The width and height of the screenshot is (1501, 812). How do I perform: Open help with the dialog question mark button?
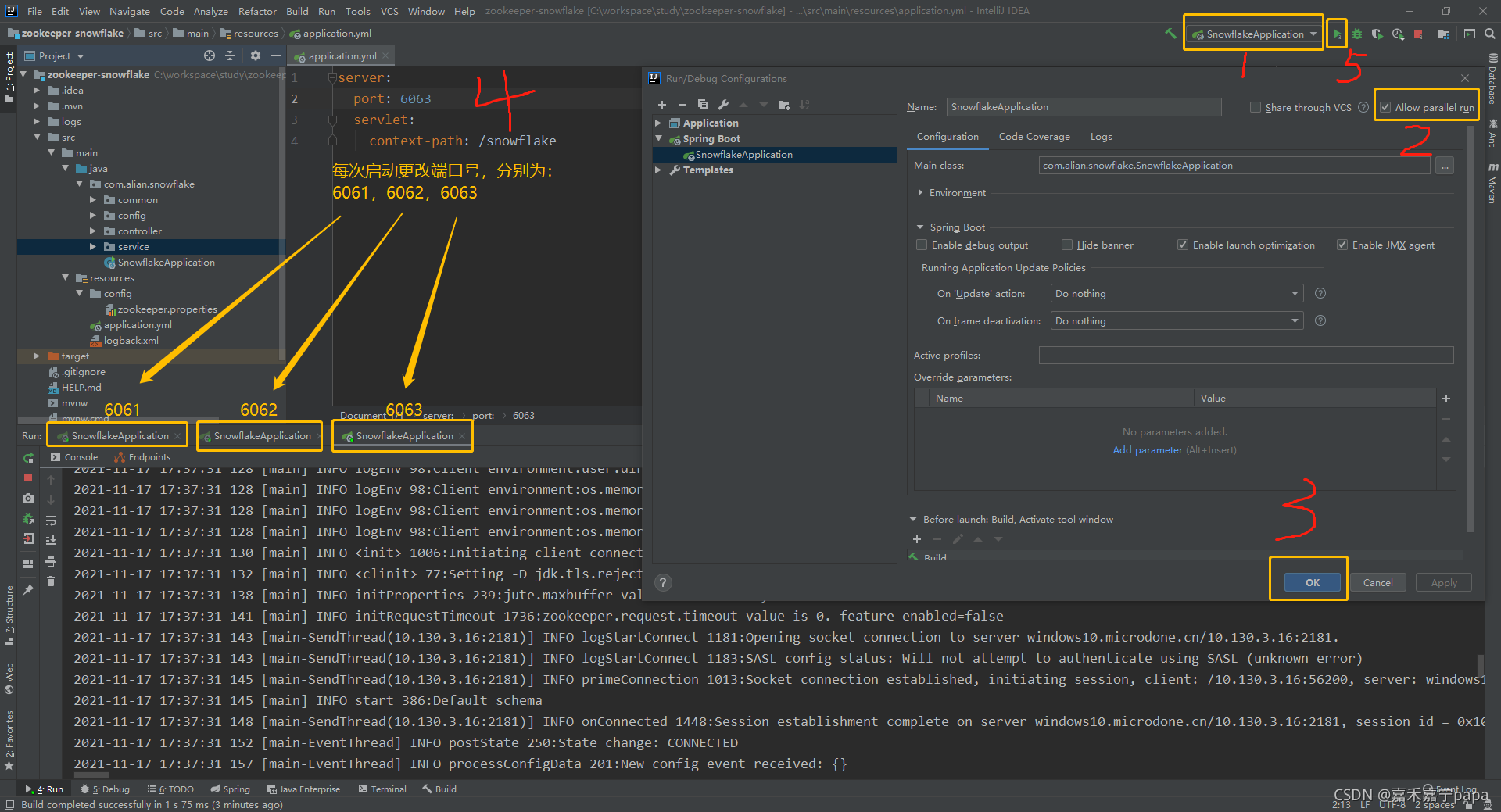pos(662,582)
